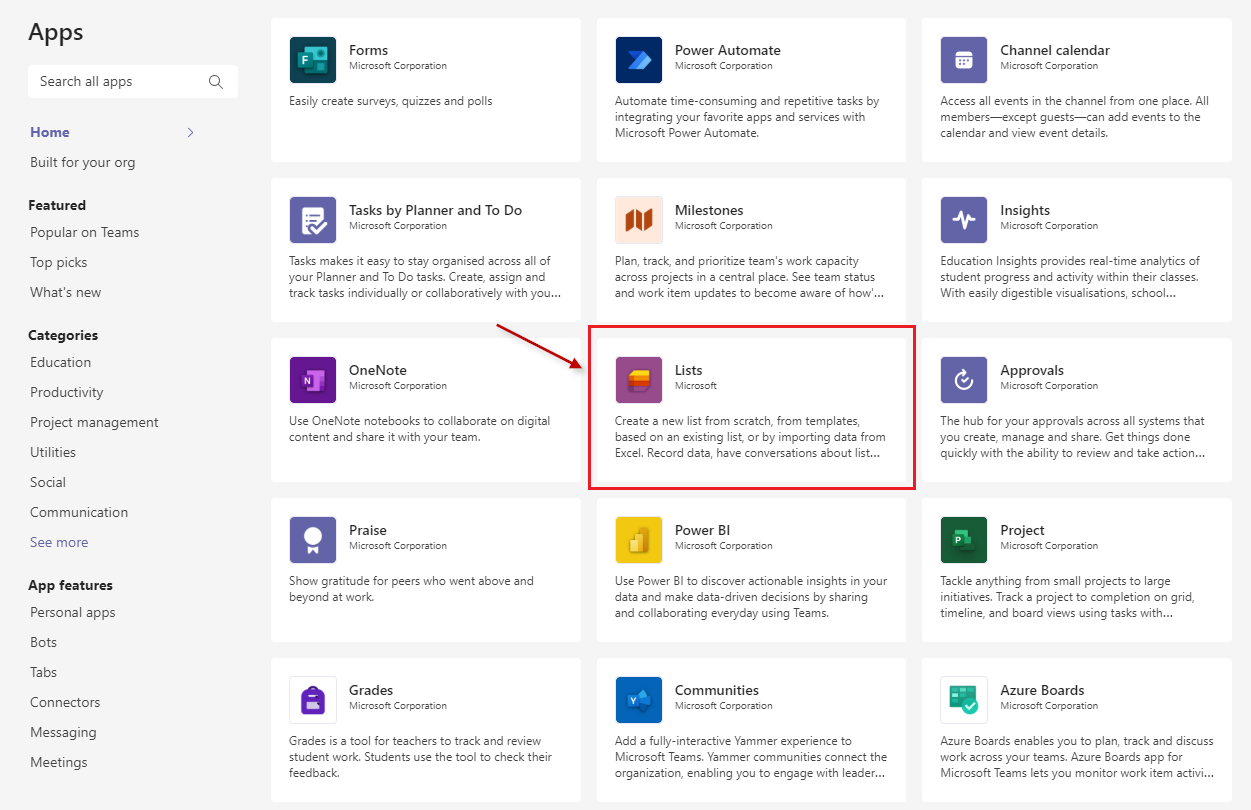Click the Lists title text

[x=689, y=370]
